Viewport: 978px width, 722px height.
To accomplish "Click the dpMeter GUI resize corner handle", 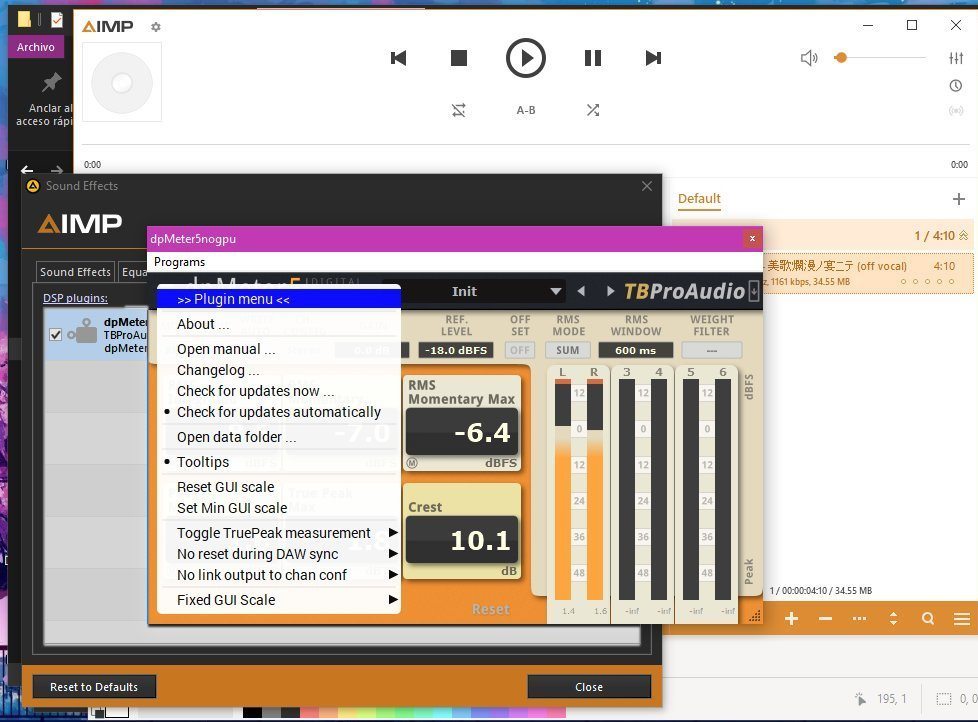I will coord(755,616).
